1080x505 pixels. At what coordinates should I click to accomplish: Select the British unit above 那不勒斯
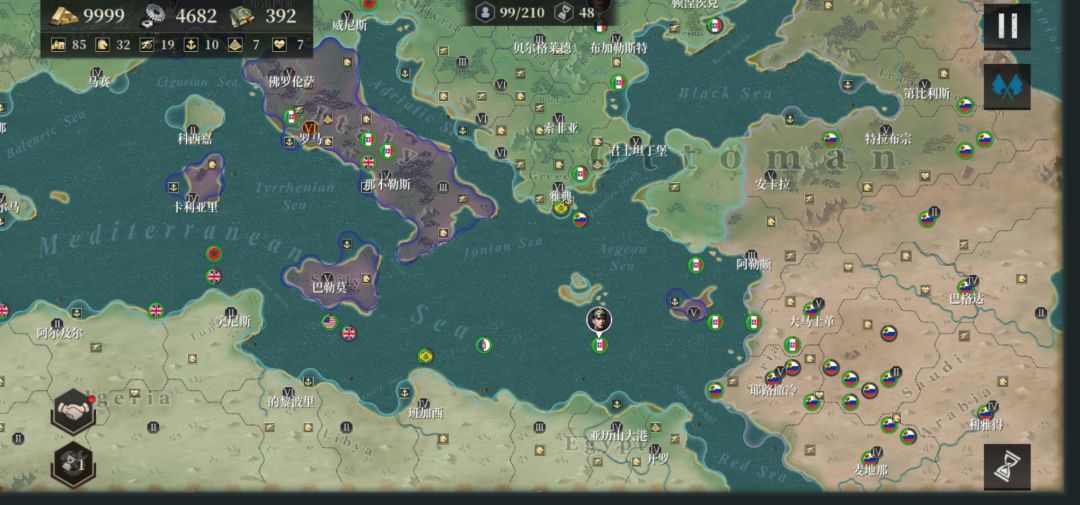pyautogui.click(x=369, y=163)
